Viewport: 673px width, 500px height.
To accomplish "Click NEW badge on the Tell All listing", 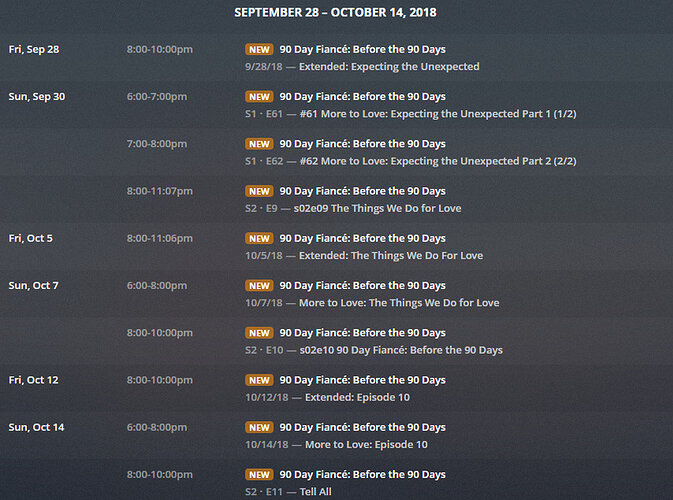I will pos(259,474).
